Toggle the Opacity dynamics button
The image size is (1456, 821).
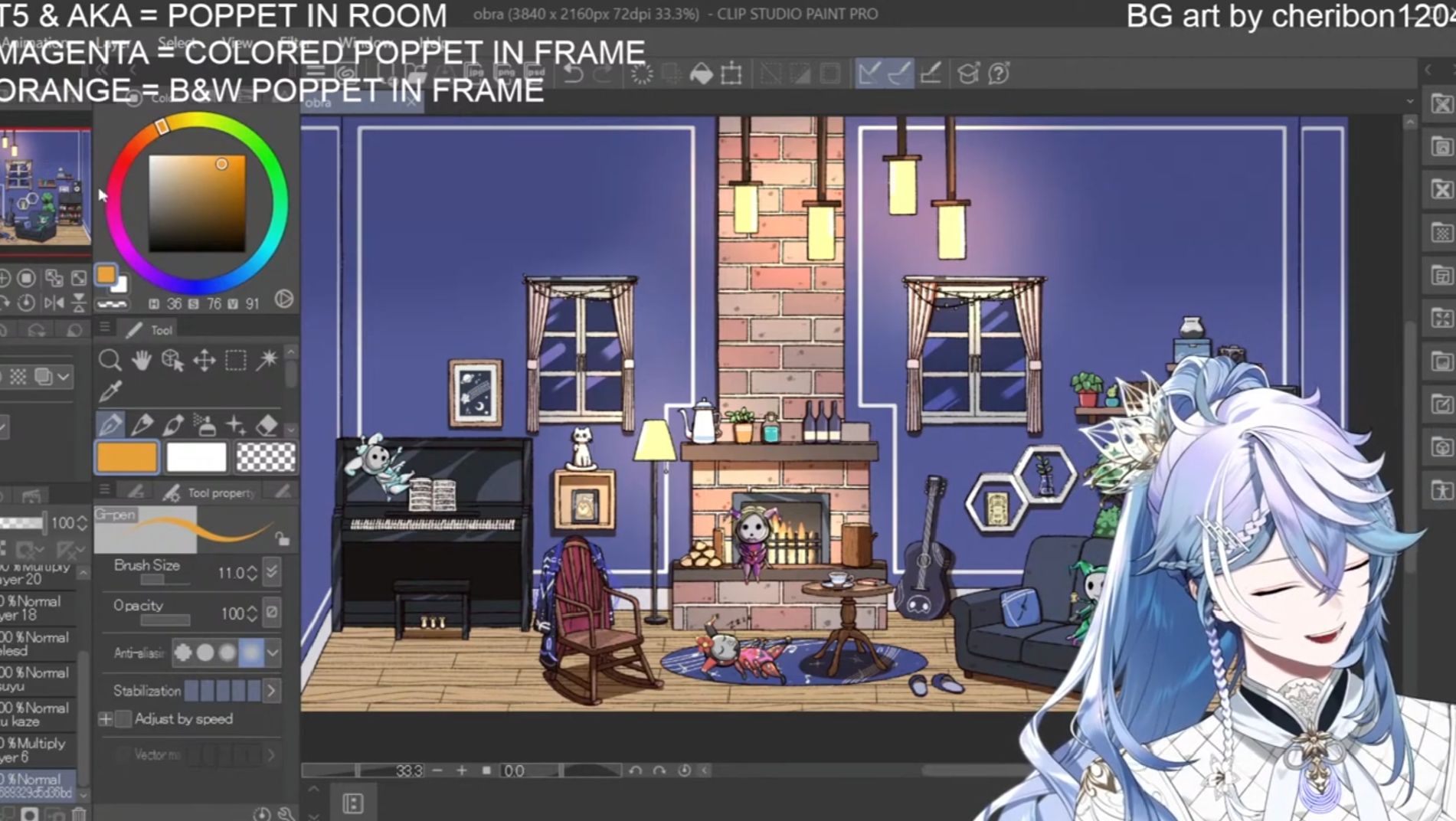pyautogui.click(x=271, y=612)
